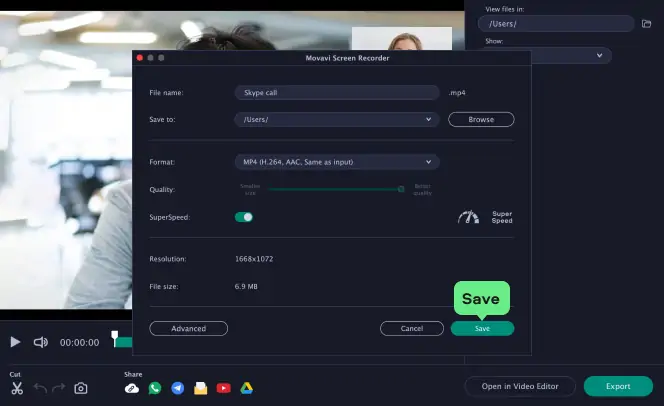Viewport: 664px width, 406px height.
Task: Turn off the SuperSpeed toggle
Action: coord(244,217)
